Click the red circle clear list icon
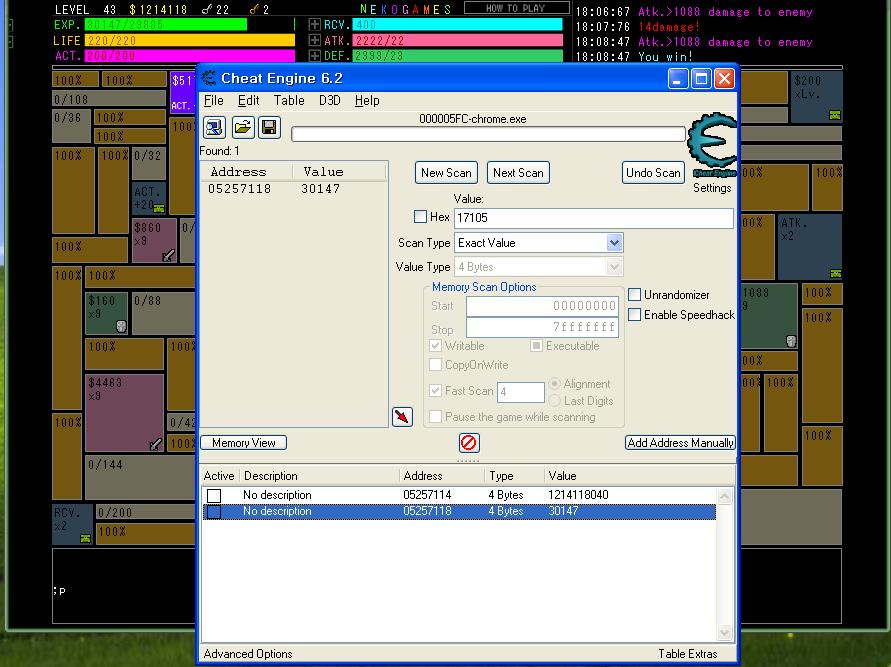 click(469, 443)
